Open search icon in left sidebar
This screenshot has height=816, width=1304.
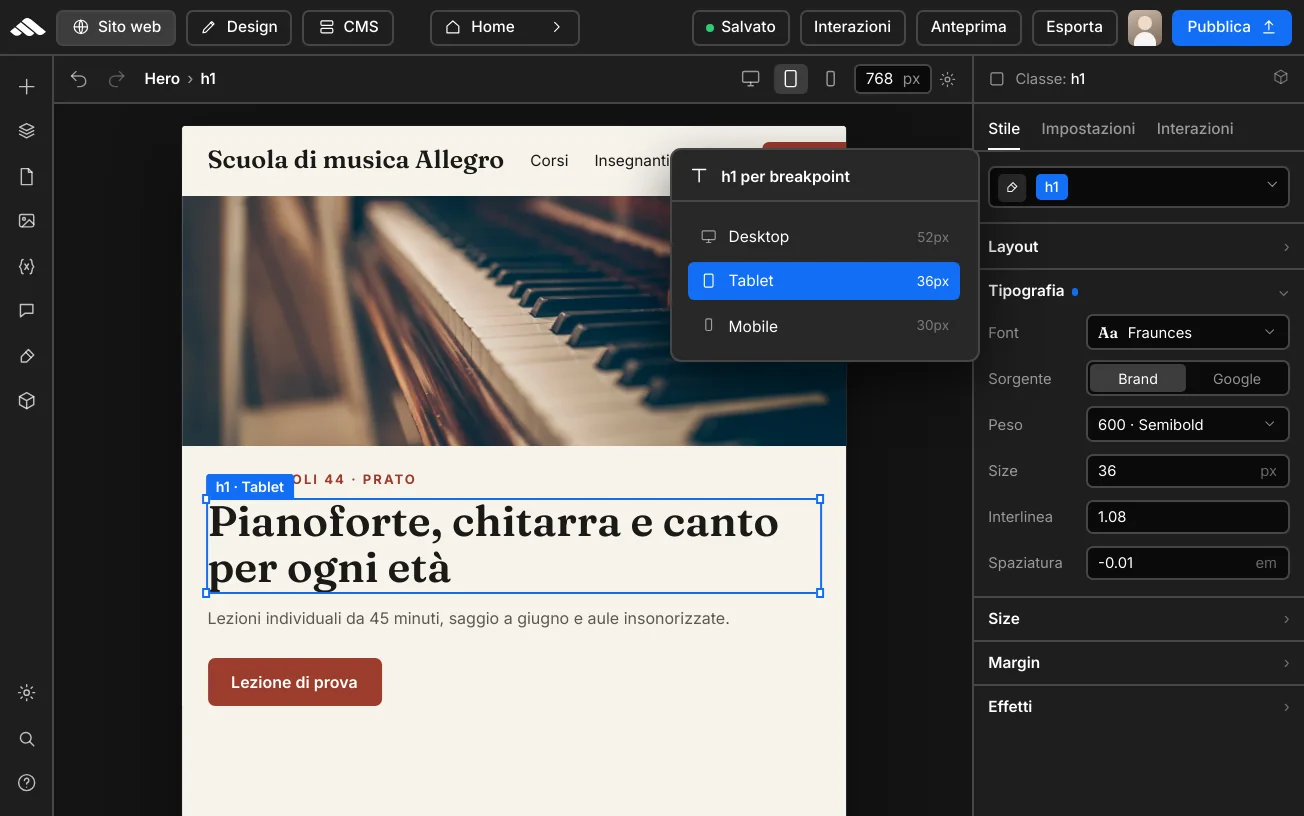coord(27,739)
